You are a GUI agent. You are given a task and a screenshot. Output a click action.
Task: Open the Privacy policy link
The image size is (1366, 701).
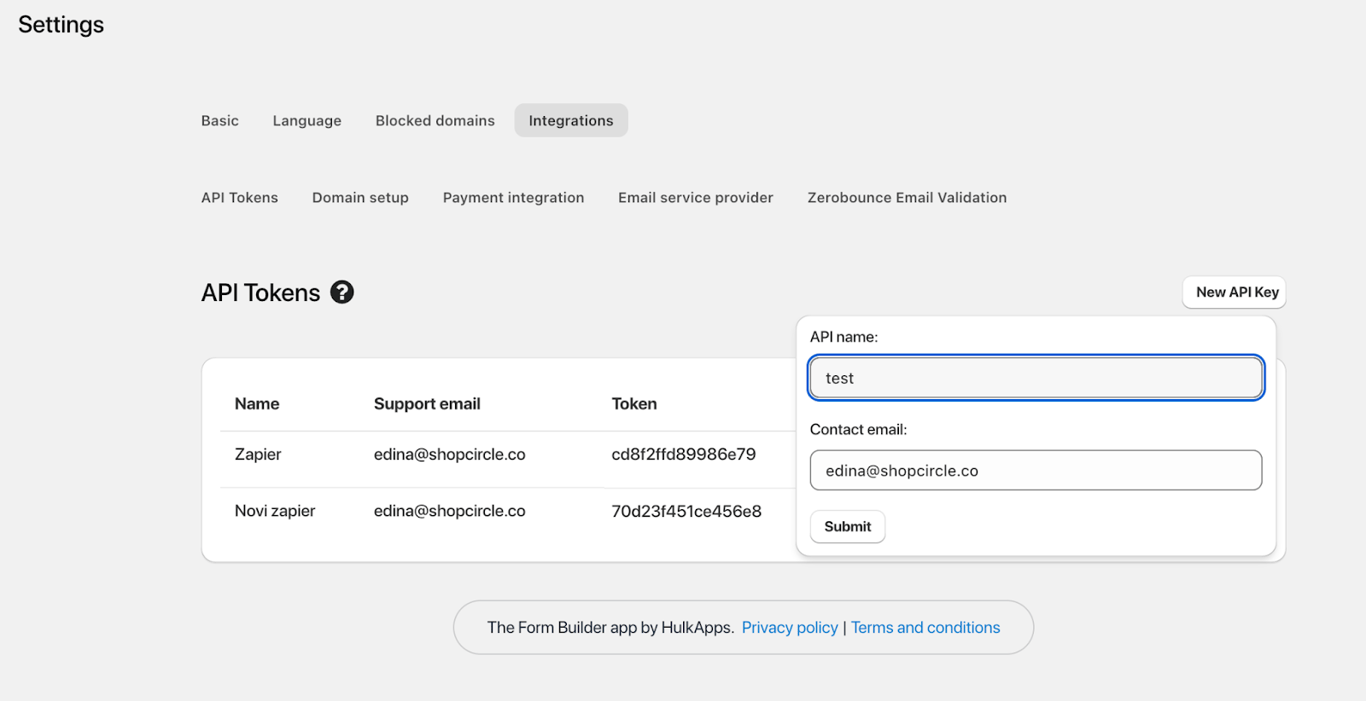790,627
